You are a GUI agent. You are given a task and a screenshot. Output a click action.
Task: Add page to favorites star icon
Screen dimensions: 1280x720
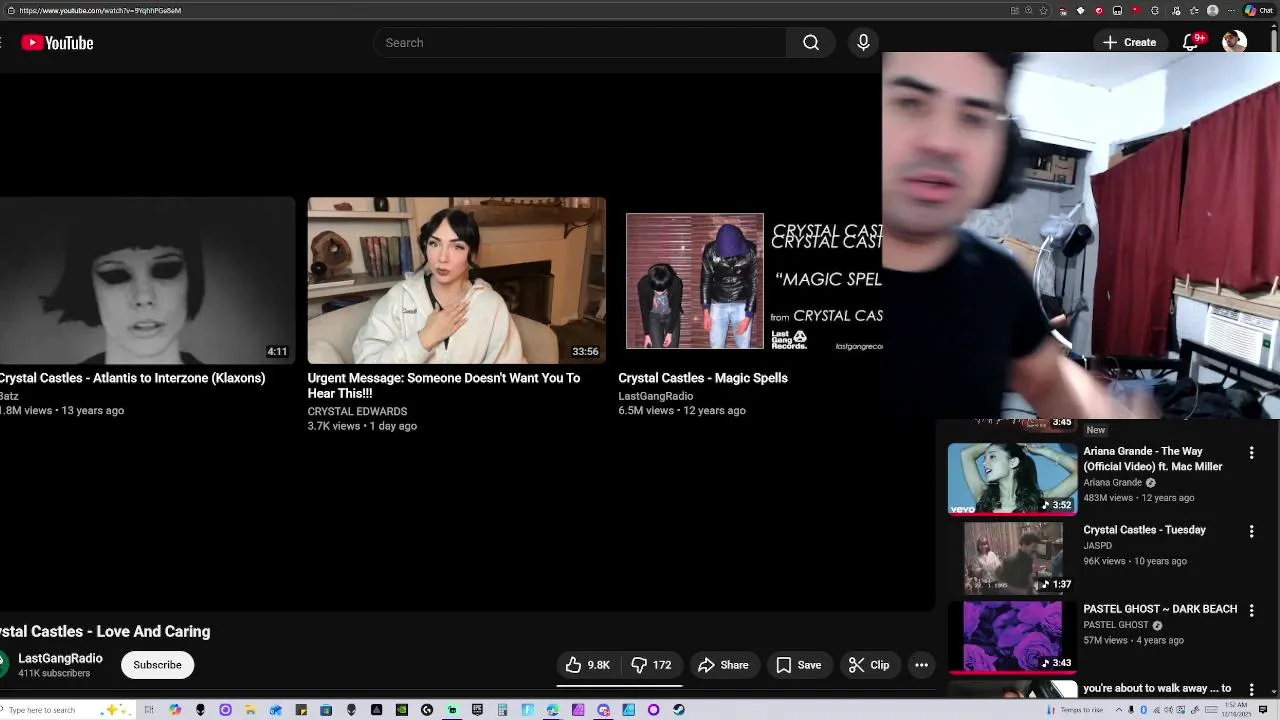[1043, 10]
